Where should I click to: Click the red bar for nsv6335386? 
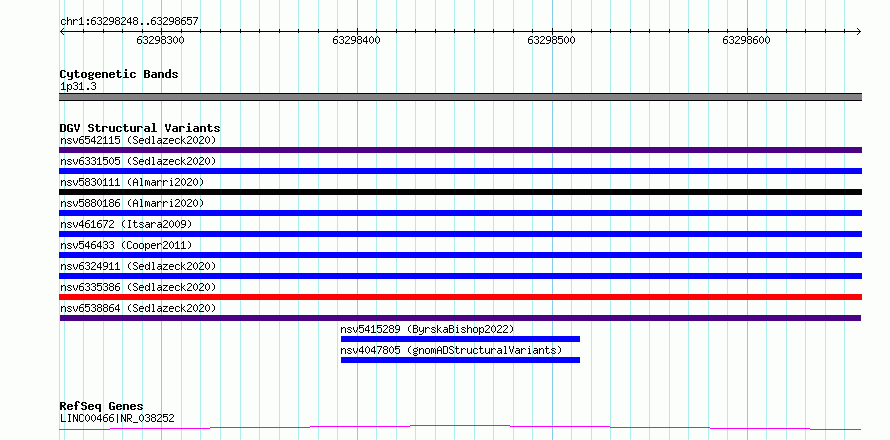[x=460, y=297]
